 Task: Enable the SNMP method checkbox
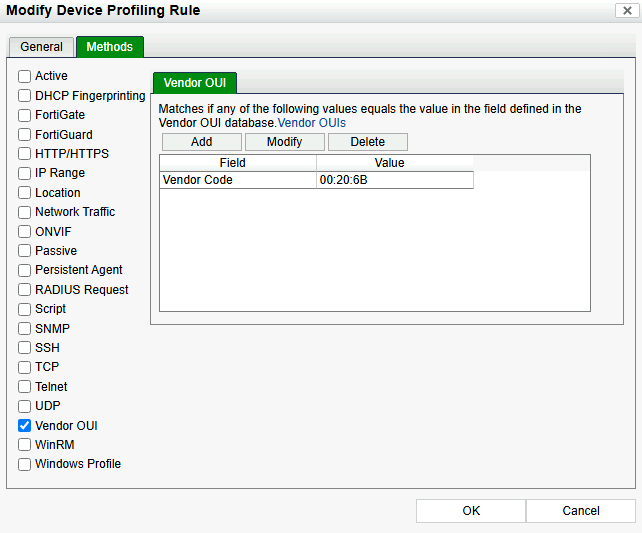pyautogui.click(x=25, y=329)
